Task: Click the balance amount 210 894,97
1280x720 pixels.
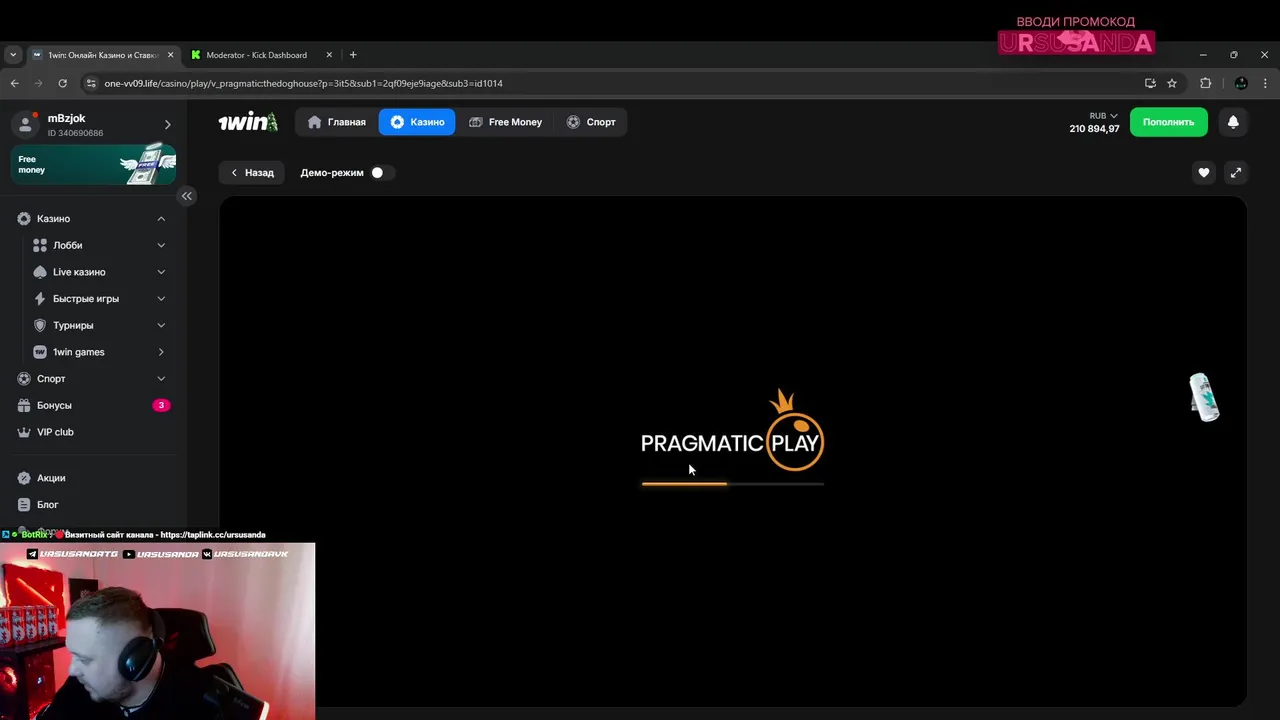Action: tap(1094, 129)
